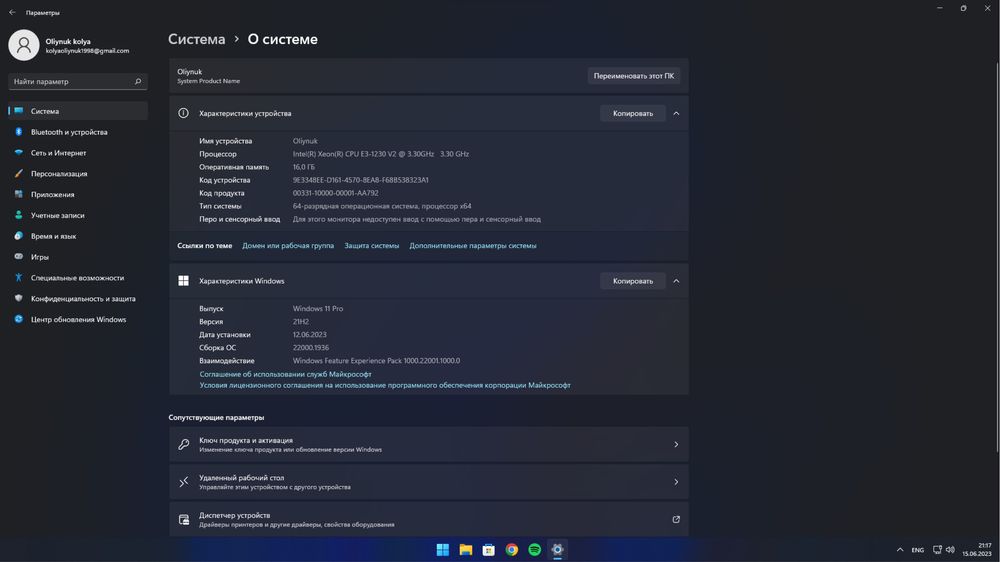Copy device specifications with Копировать

[x=633, y=114]
